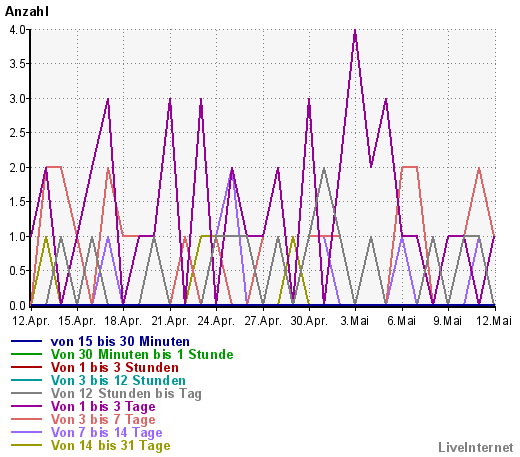The height and width of the screenshot is (457, 520).
Task: Click the gray peak at 2.0 after 30.Apr.
Action: click(324, 168)
